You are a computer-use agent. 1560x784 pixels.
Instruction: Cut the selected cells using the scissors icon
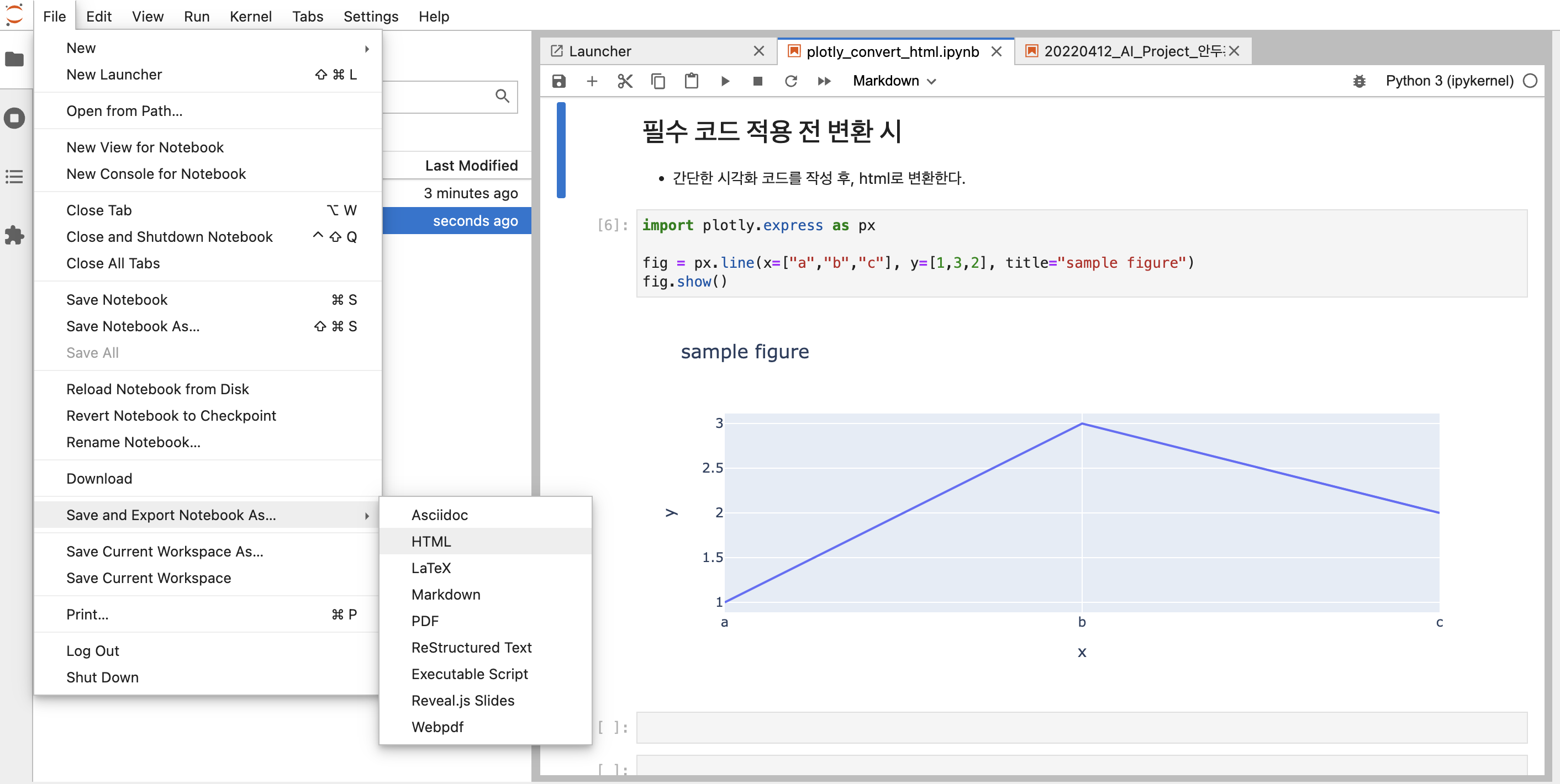click(x=625, y=81)
